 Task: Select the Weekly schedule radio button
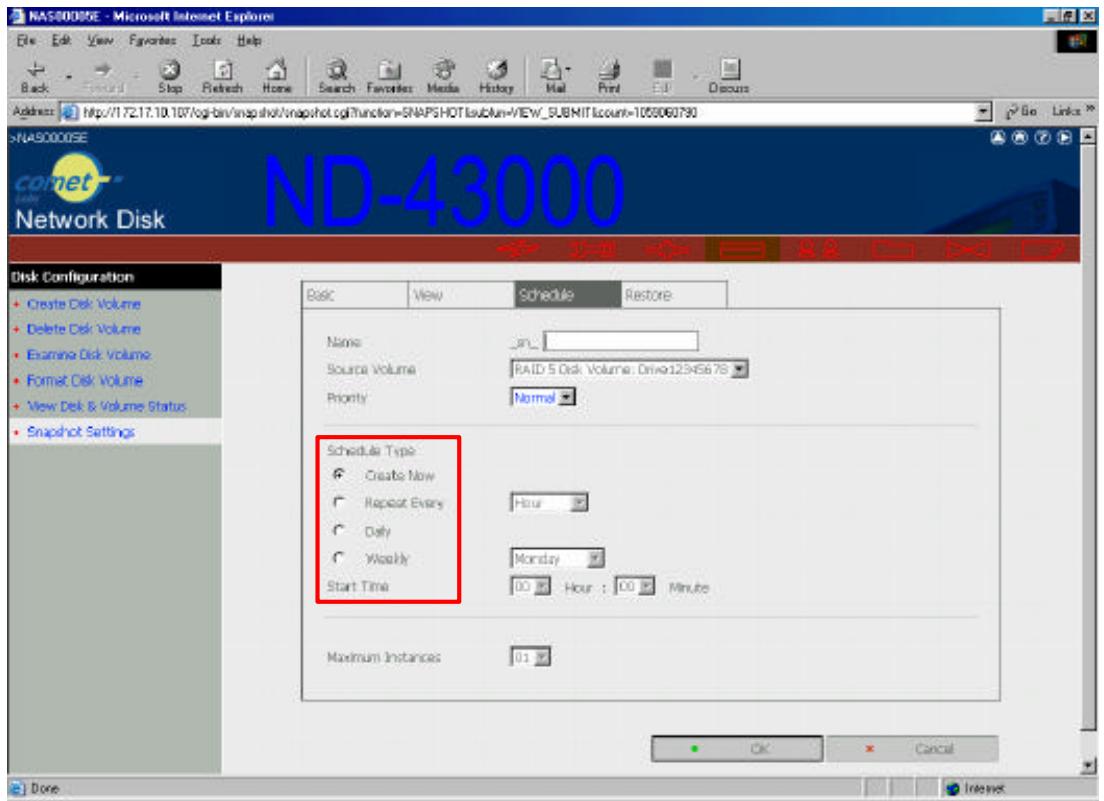tap(339, 557)
